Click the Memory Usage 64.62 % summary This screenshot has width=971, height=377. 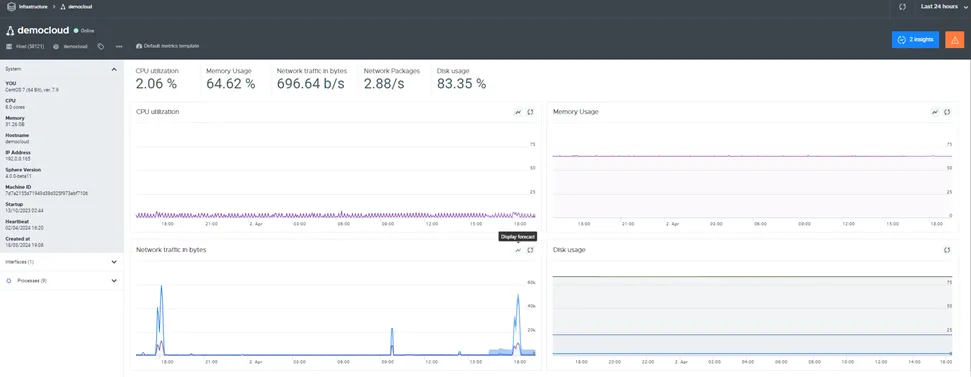point(230,79)
